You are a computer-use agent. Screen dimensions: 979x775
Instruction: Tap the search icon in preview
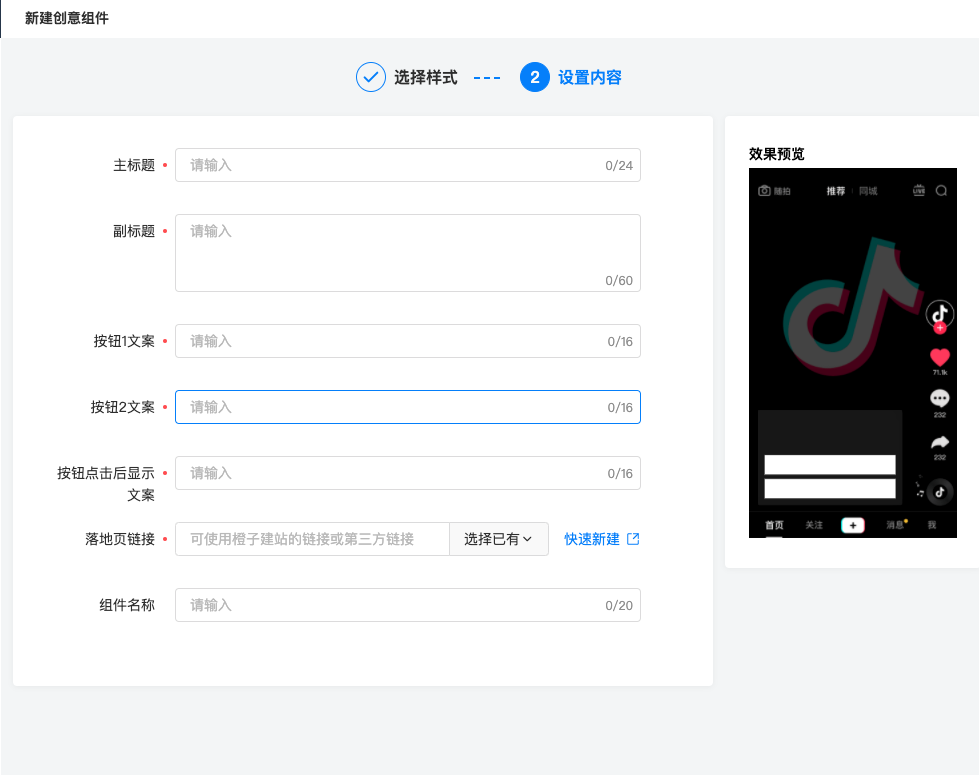[x=942, y=190]
